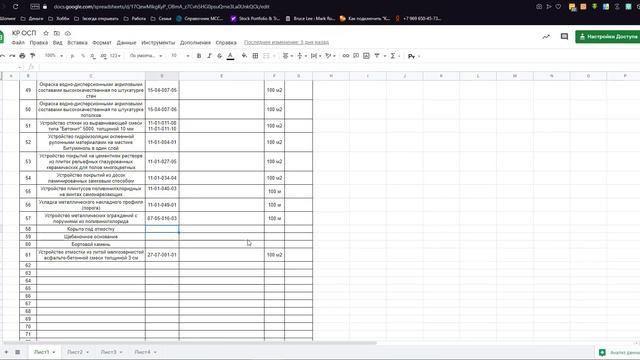Open the Данные menu
The height and width of the screenshot is (360, 640).
pyautogui.click(x=126, y=42)
